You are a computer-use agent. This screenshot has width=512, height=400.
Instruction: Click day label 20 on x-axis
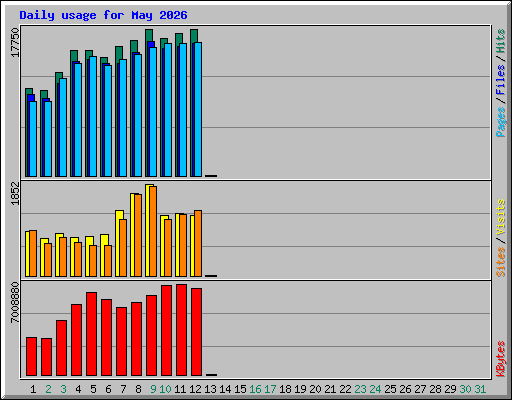[x=315, y=389]
